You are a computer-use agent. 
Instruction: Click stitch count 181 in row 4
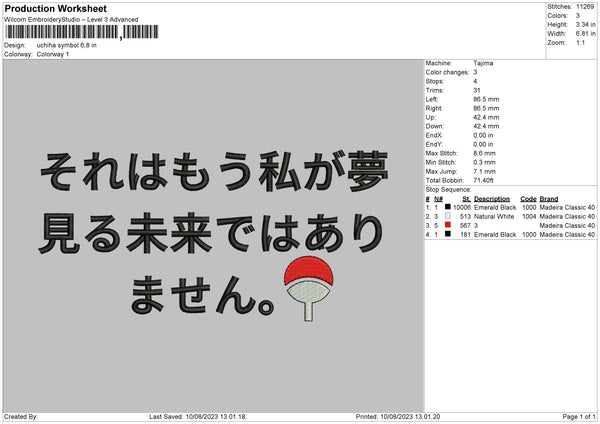coord(465,235)
